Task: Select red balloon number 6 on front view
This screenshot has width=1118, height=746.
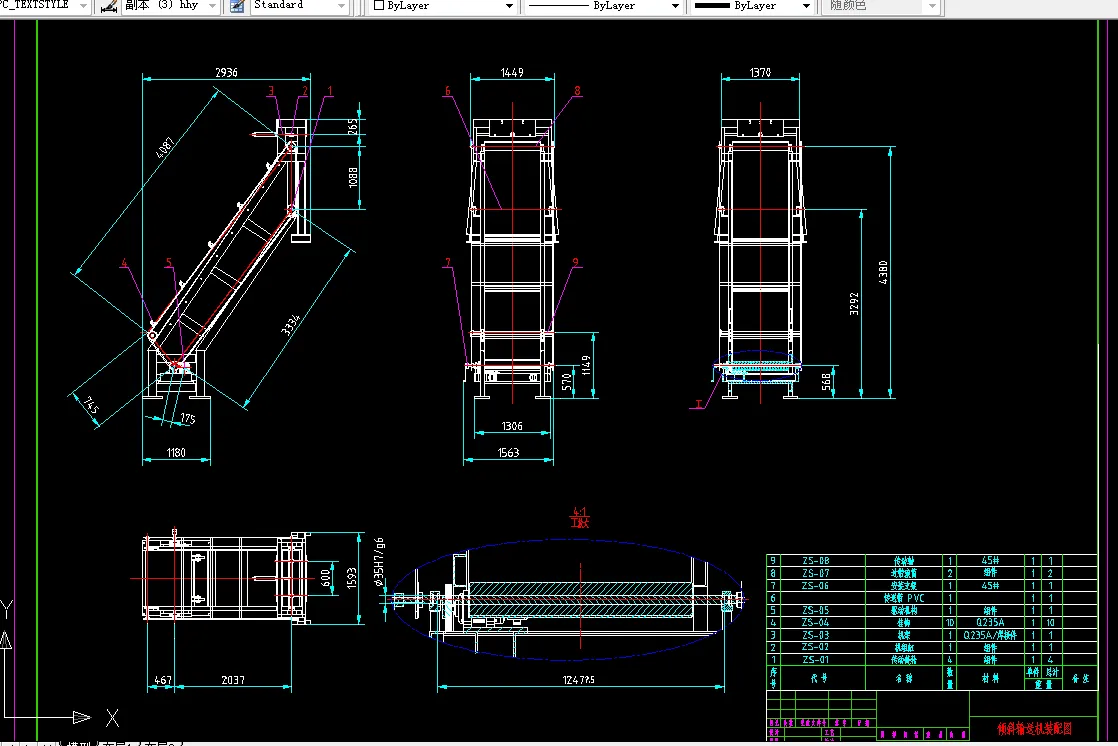Action: click(448, 91)
